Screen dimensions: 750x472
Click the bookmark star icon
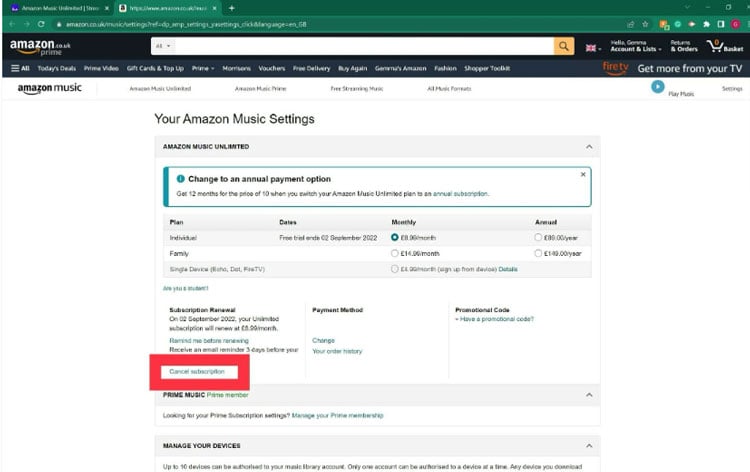[645, 24]
